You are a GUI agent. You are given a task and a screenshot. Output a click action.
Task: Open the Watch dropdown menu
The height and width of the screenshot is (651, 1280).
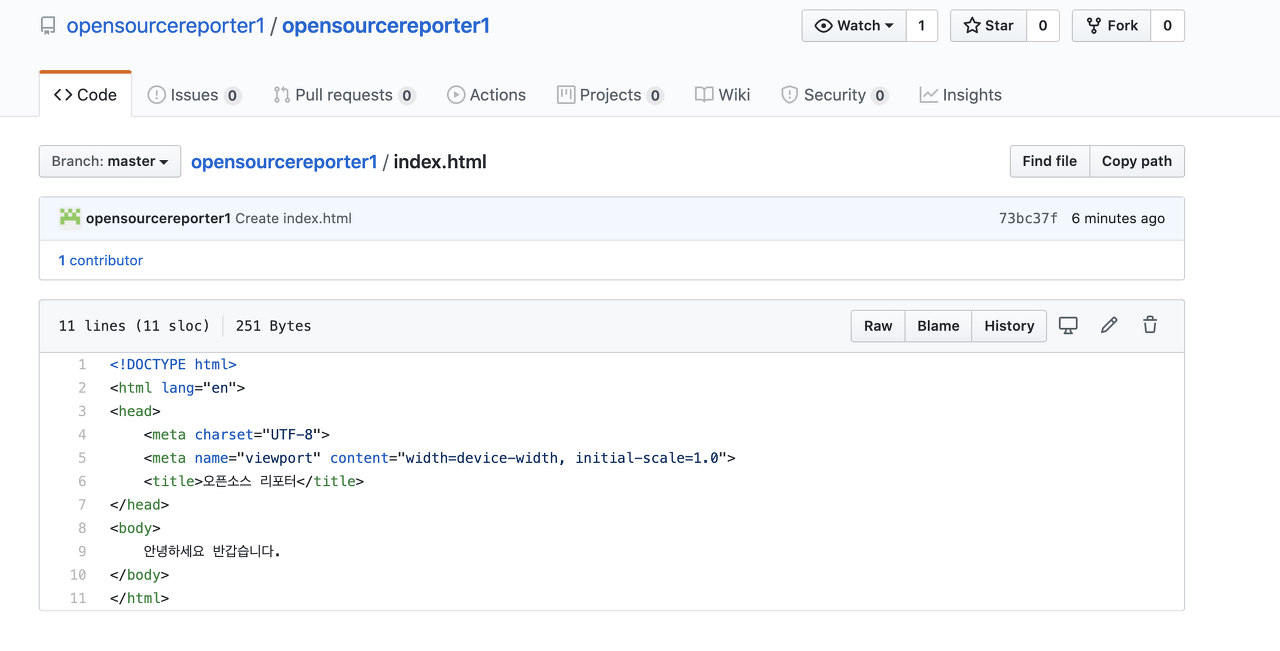[854, 26]
